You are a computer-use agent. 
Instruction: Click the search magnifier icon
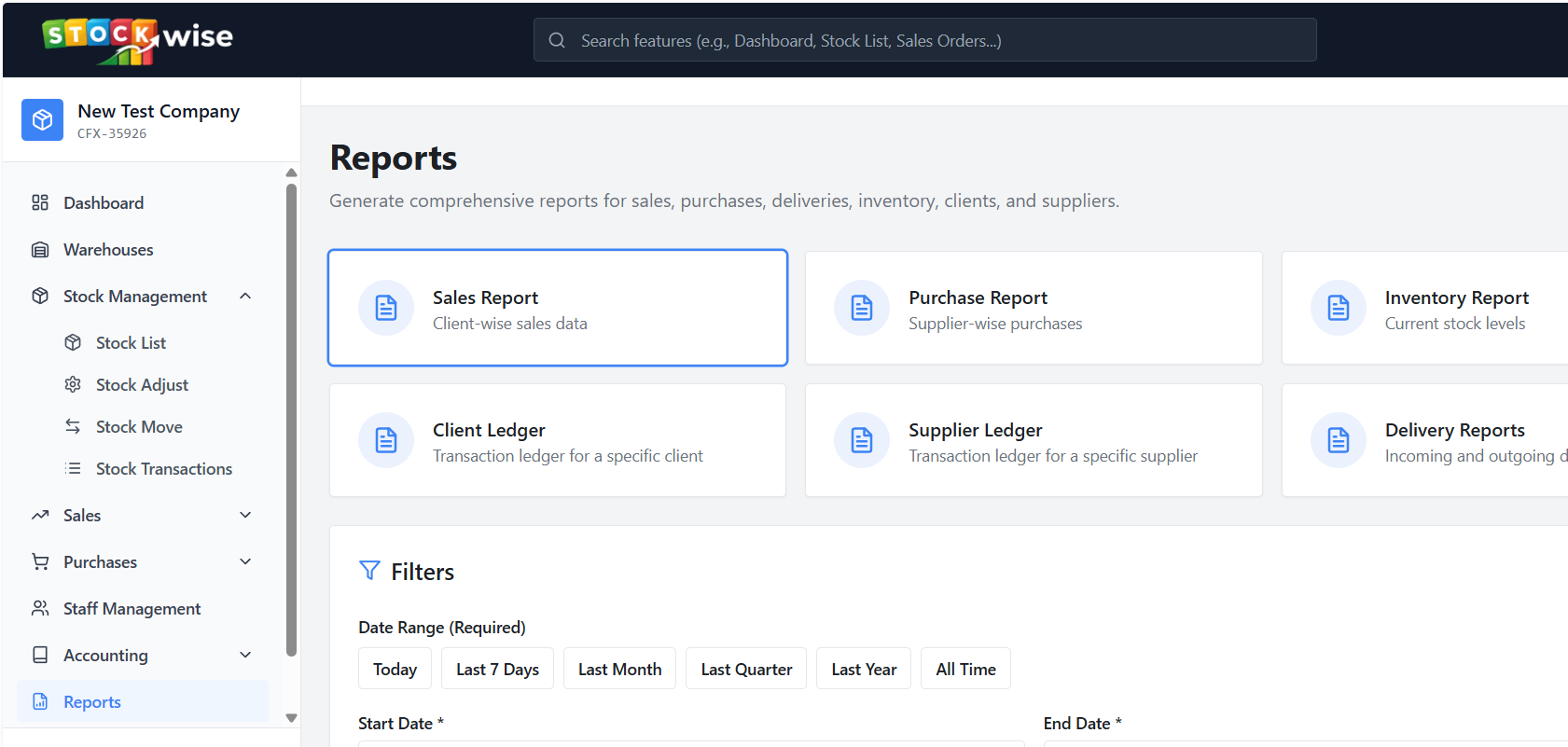pos(557,41)
